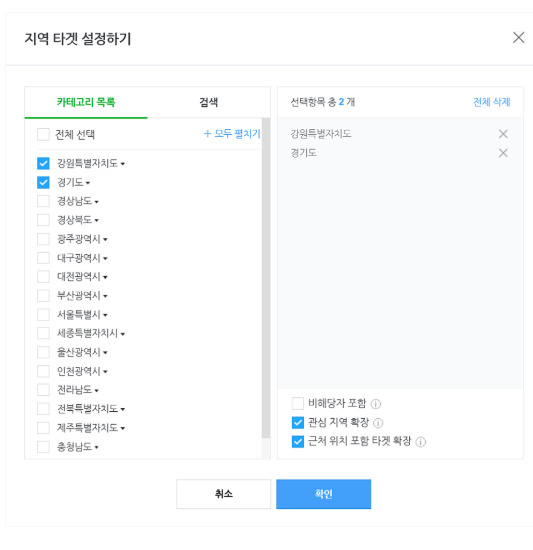The height and width of the screenshot is (550, 533).
Task: Check the 전체 선택 checkbox
Action: click(43, 134)
